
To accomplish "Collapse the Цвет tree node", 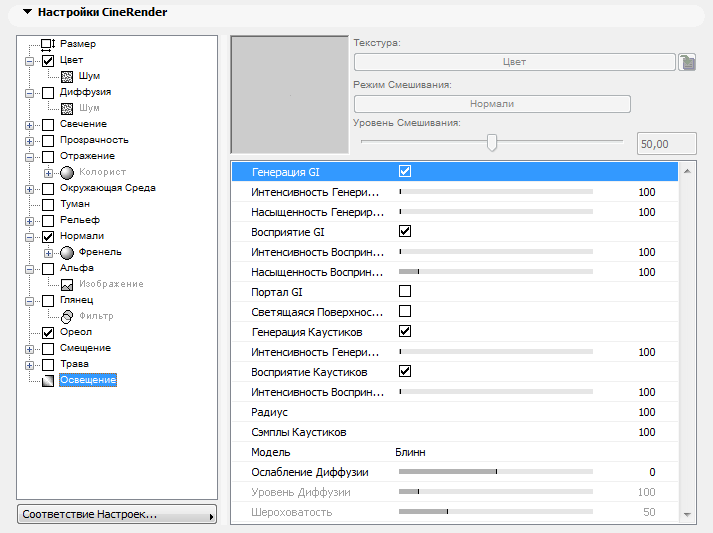I will point(30,61).
